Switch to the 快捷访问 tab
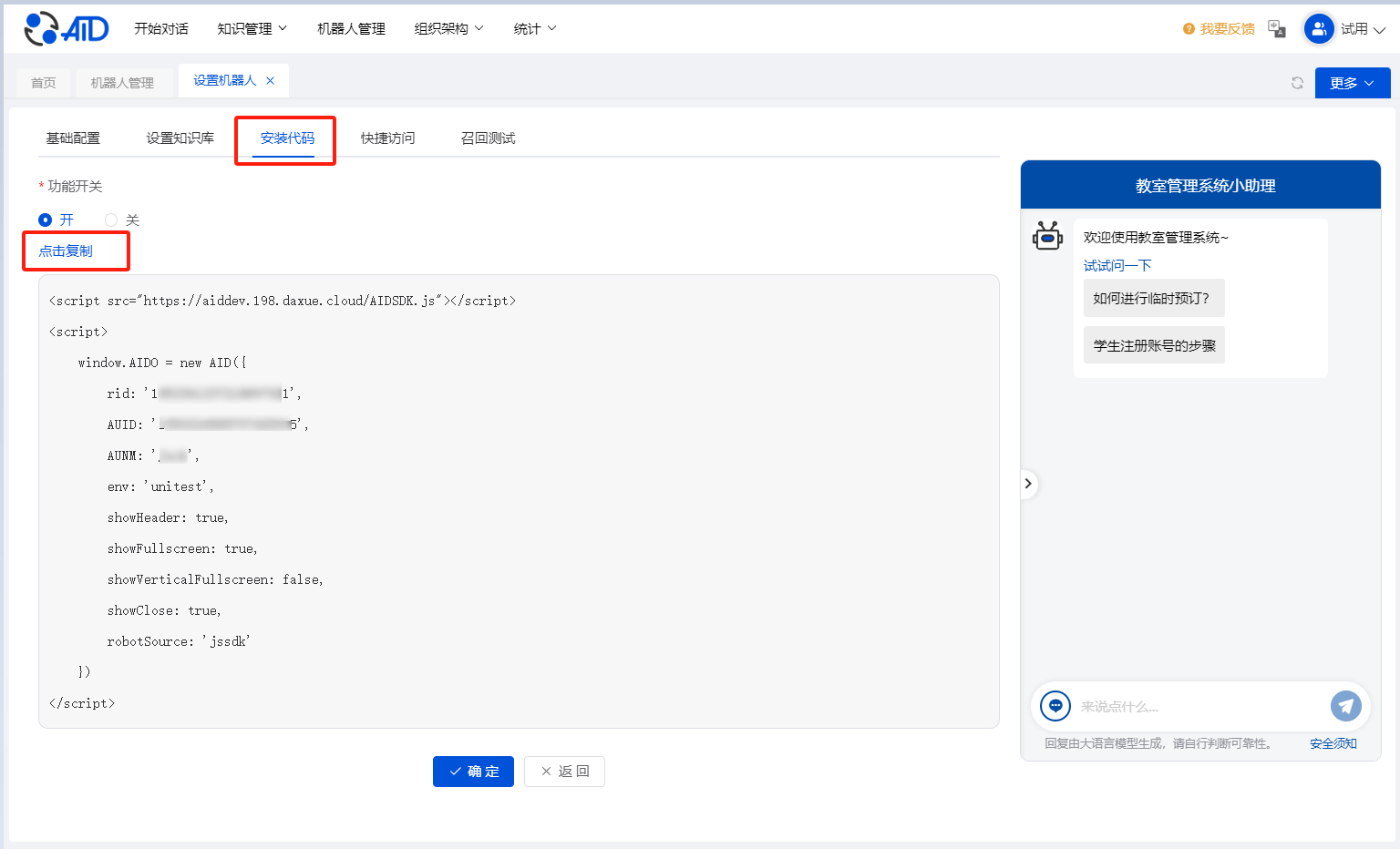This screenshot has height=849, width=1400. pos(387,138)
